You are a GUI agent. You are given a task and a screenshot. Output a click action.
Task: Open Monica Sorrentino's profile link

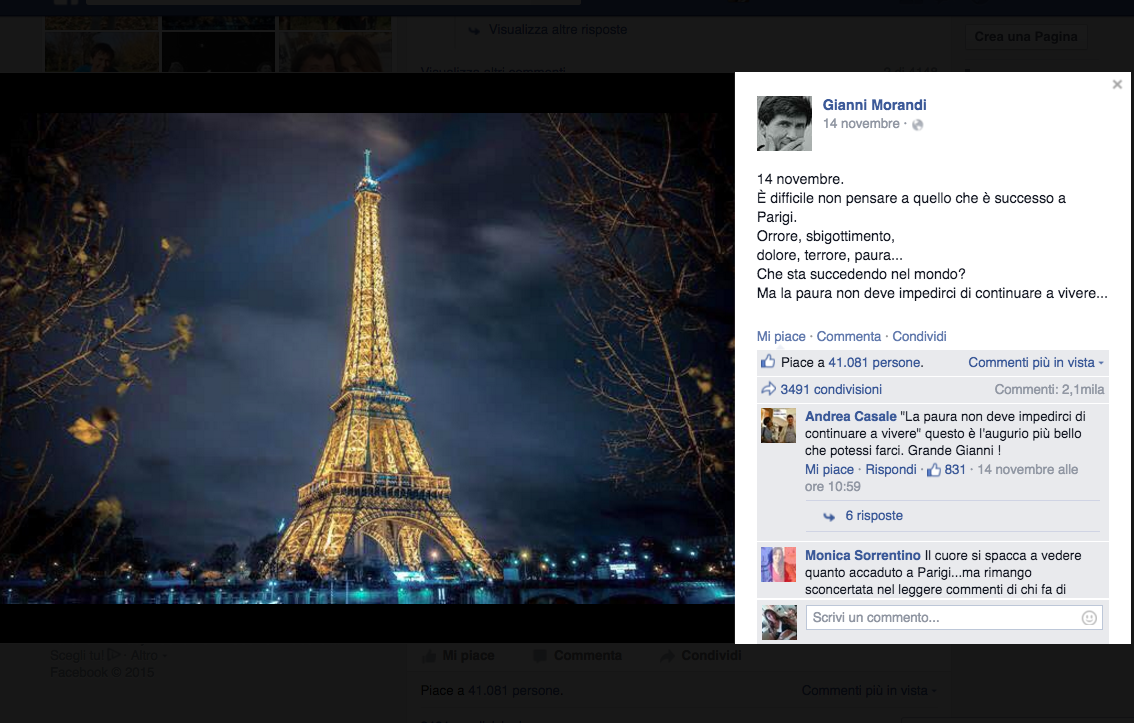(x=862, y=555)
